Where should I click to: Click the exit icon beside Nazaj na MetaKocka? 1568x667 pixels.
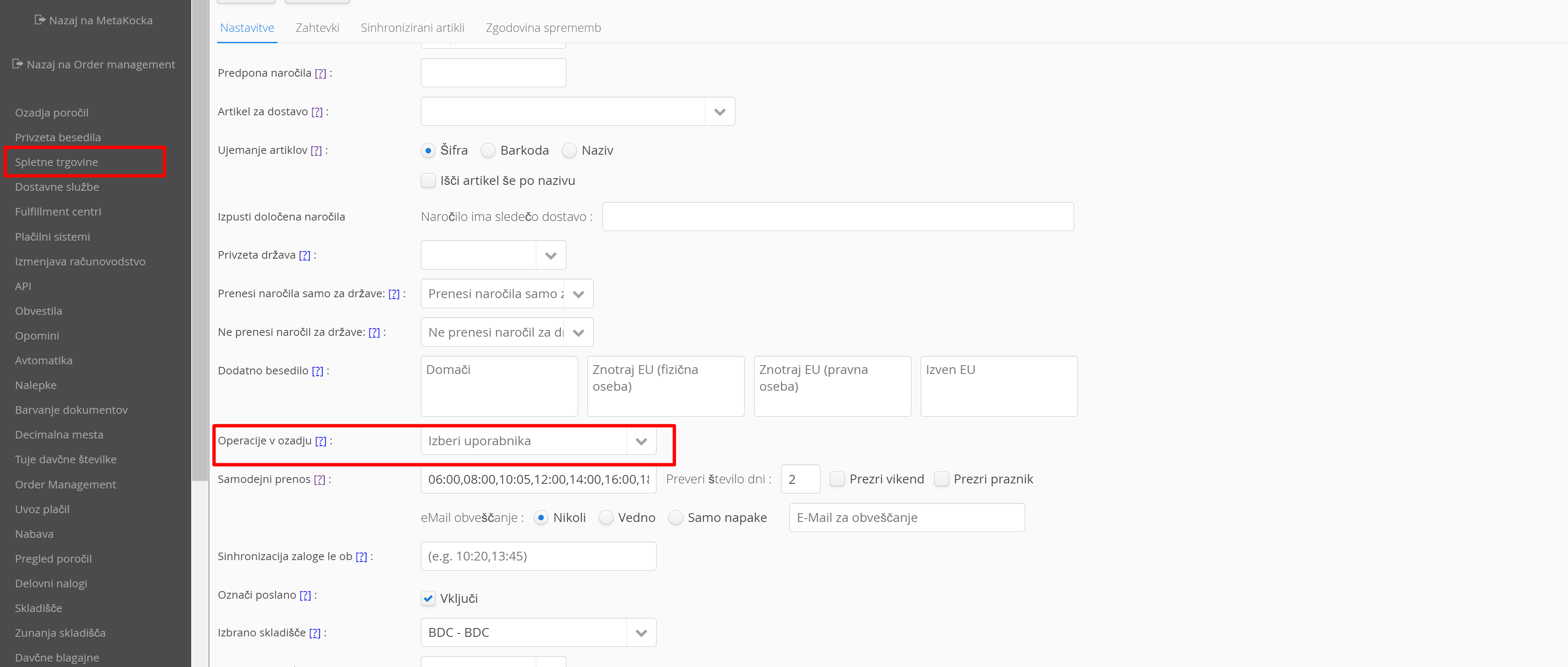[x=39, y=20]
